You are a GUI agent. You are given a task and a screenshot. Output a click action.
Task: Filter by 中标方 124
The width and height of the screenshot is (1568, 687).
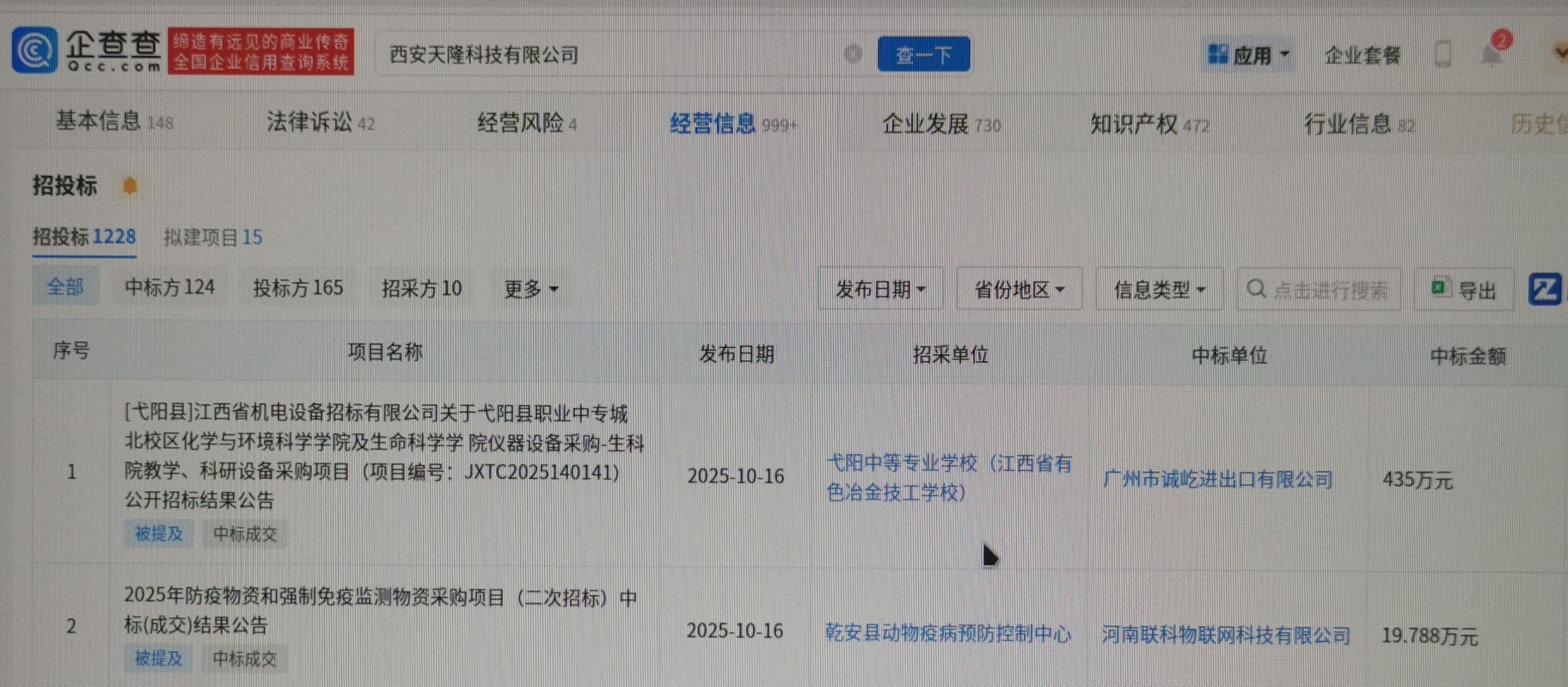tap(169, 287)
